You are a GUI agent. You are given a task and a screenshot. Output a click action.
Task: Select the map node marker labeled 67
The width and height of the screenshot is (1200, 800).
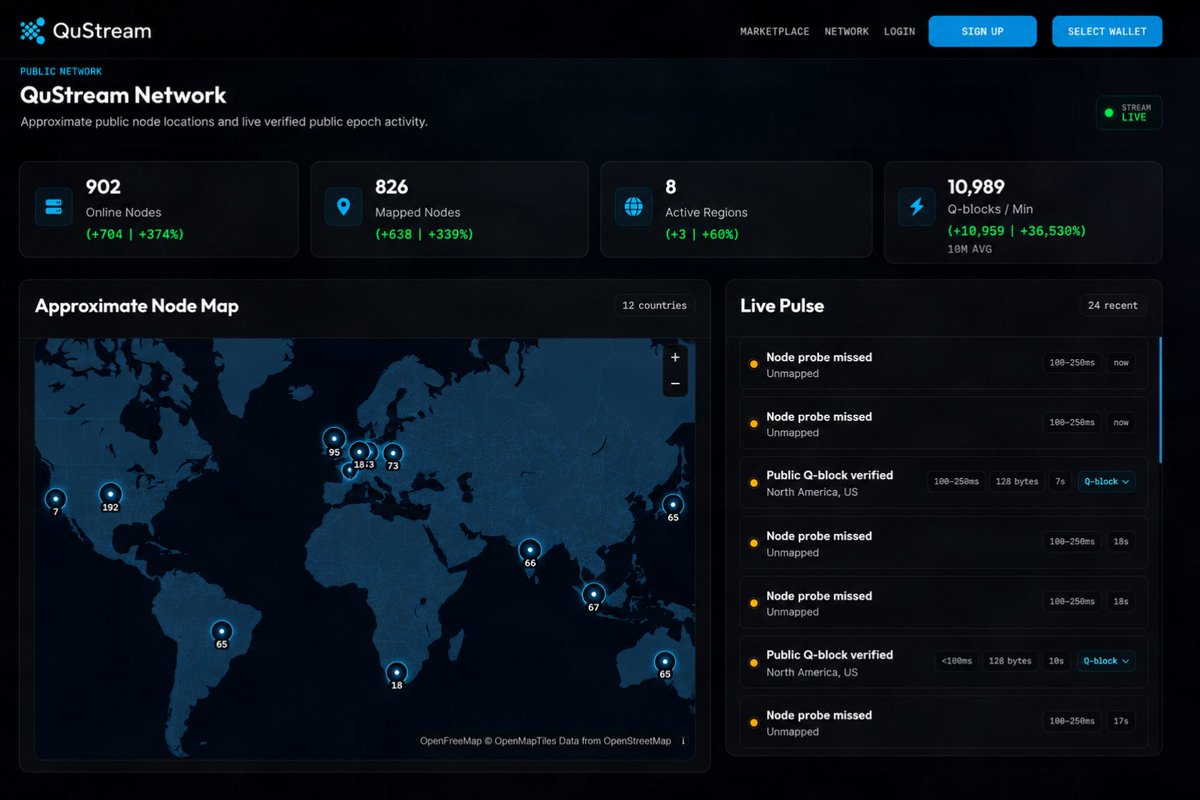pyautogui.click(x=594, y=593)
